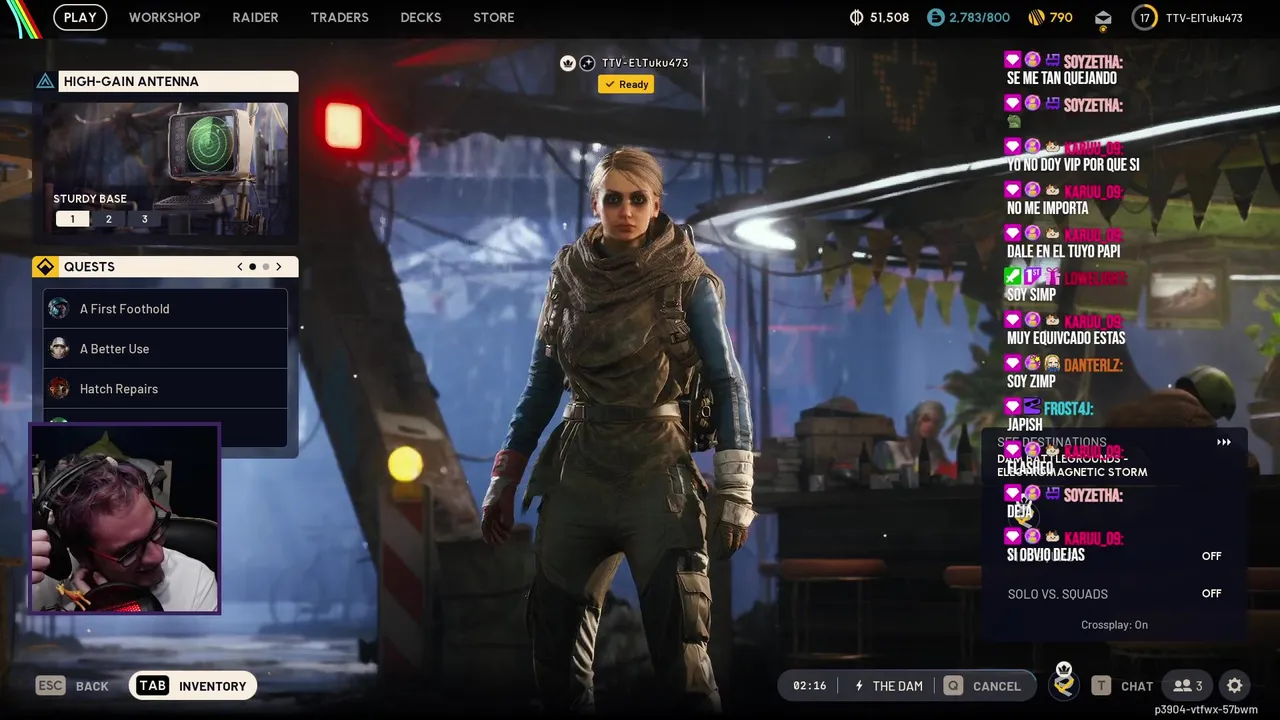
Task: Click the A First Foothold trader portrait icon
Action: [x=59, y=309]
